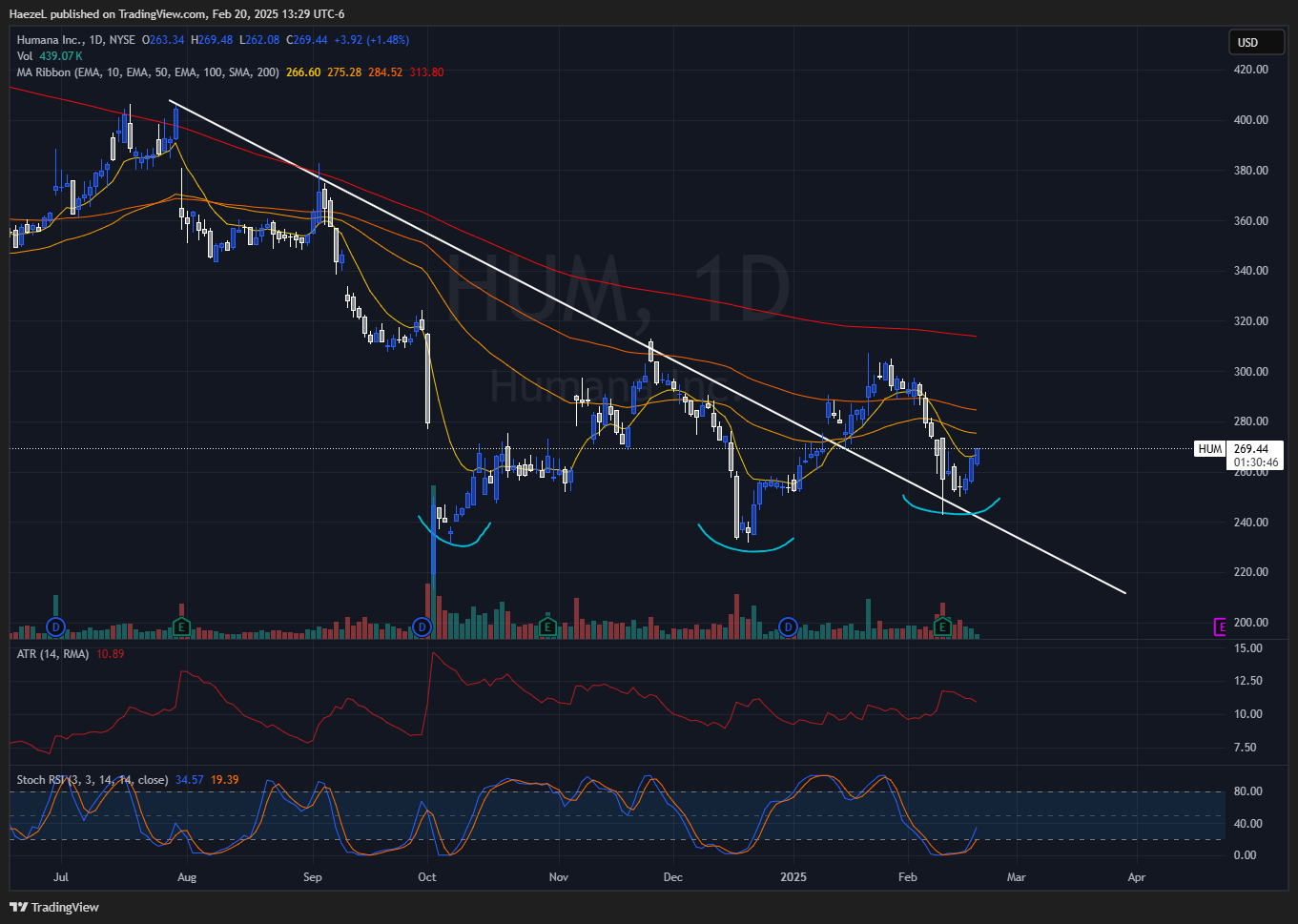The image size is (1298, 924).
Task: Click the 280.00 price axis label
Action: (1250, 421)
